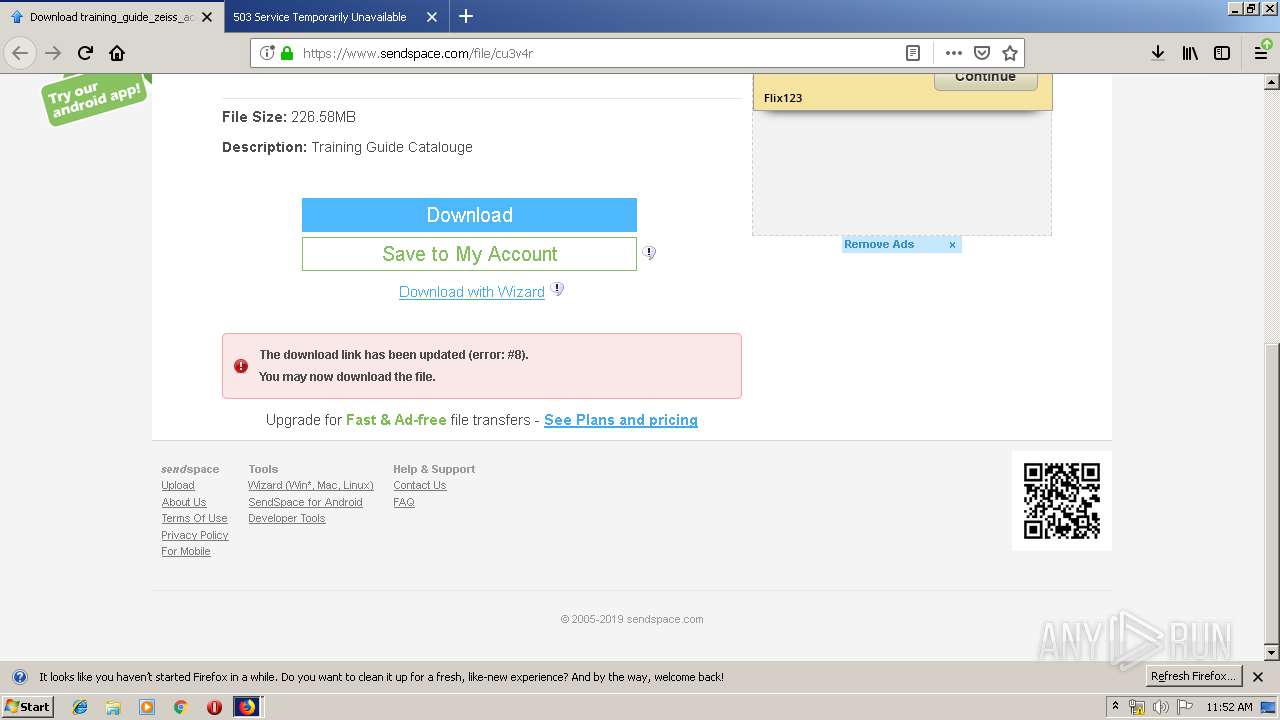Screen dimensions: 1280x720
Task: Click info icon beside Download with Wizard
Action: pos(557,289)
